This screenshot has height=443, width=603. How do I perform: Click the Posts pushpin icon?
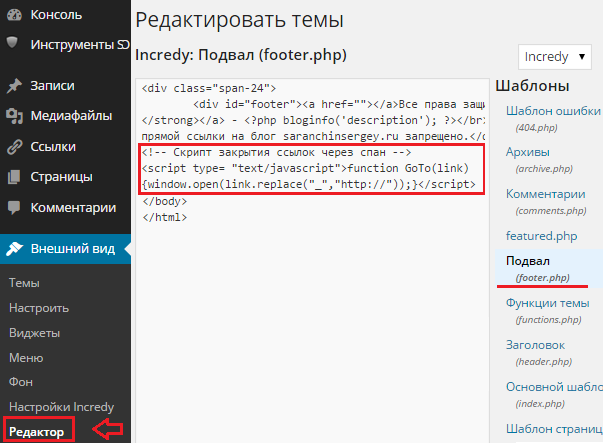13,87
